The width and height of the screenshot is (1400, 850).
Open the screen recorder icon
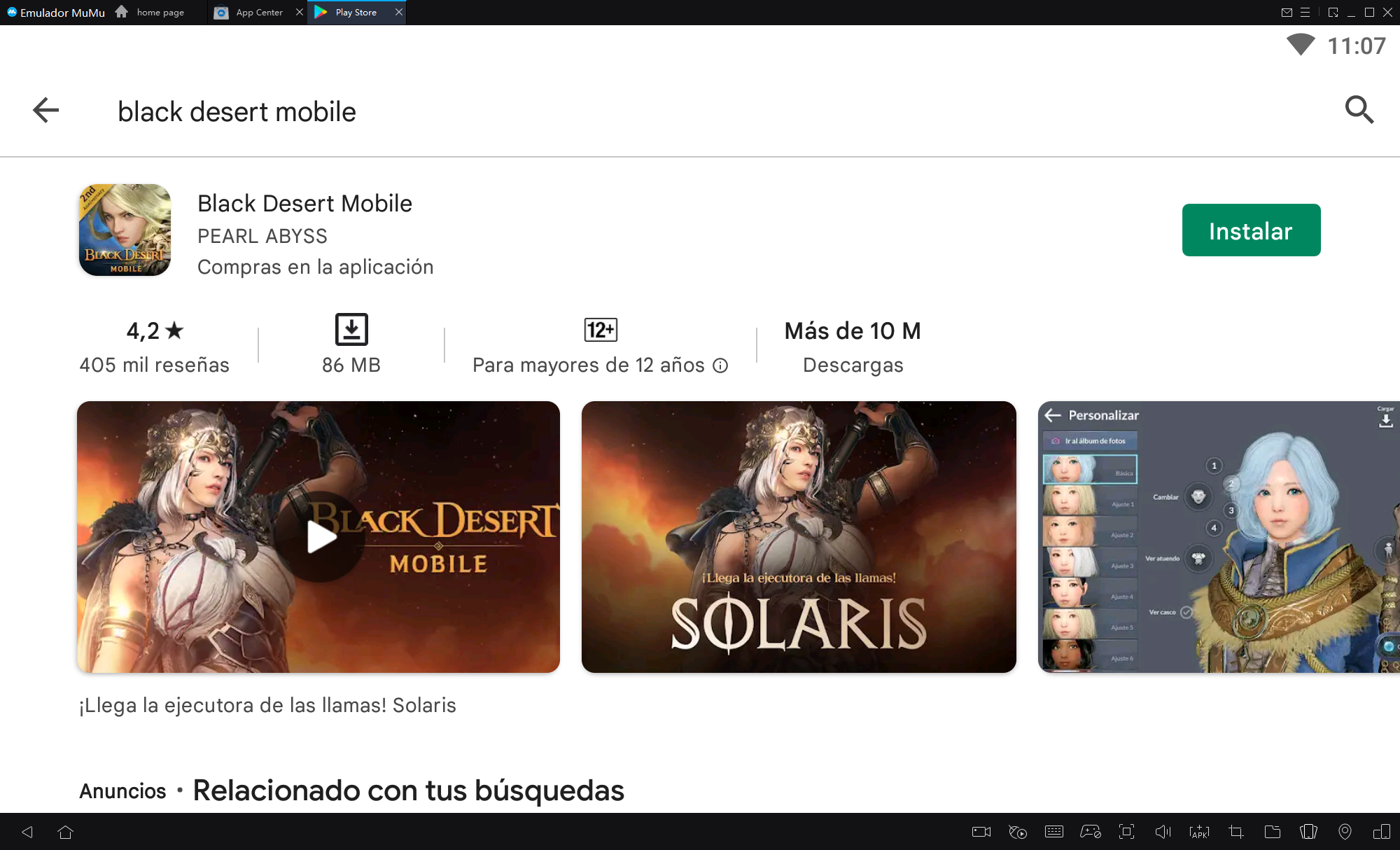pyautogui.click(x=981, y=832)
